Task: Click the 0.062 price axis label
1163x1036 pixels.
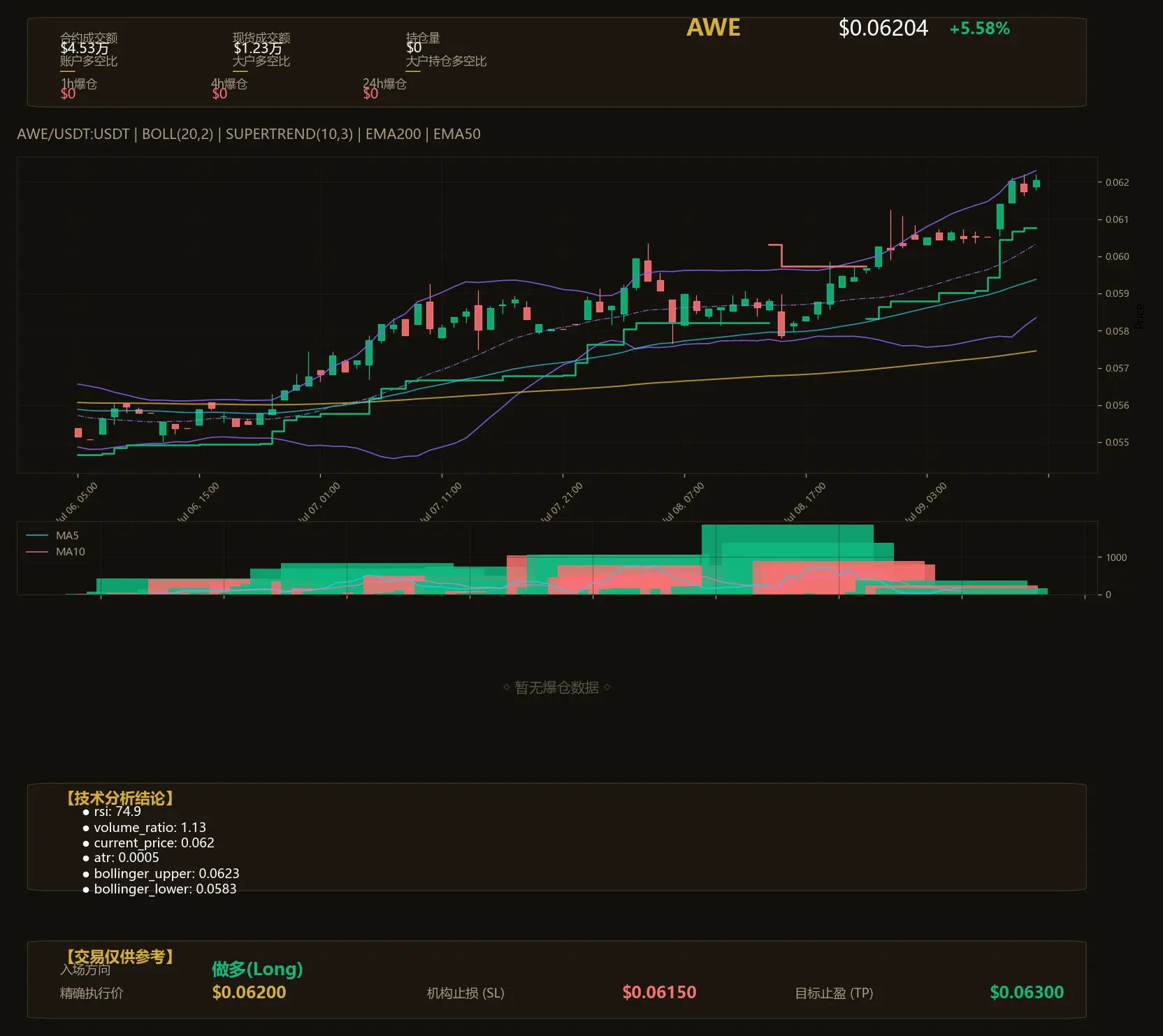Action: [x=1117, y=182]
